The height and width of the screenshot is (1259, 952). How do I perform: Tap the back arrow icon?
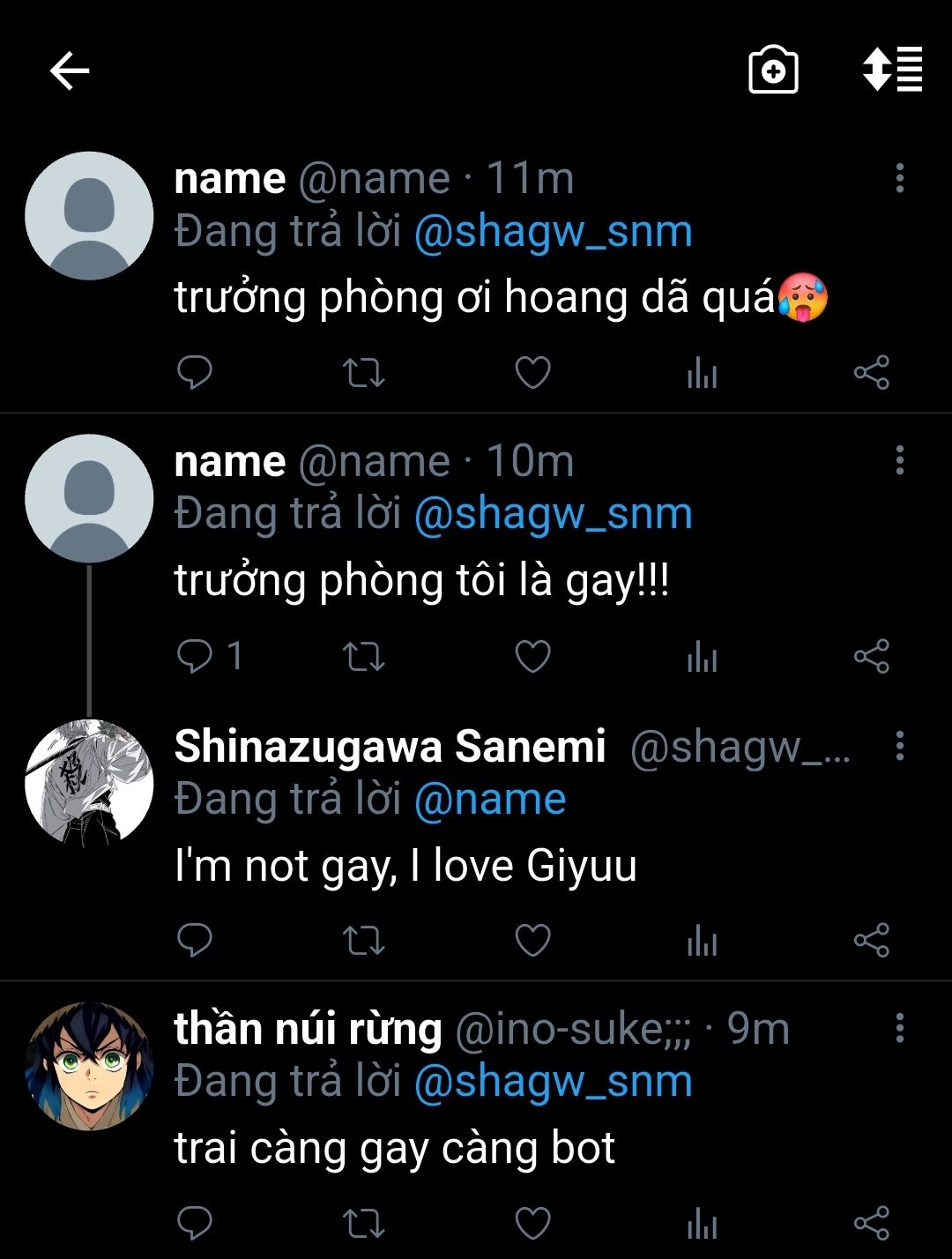tap(70, 71)
